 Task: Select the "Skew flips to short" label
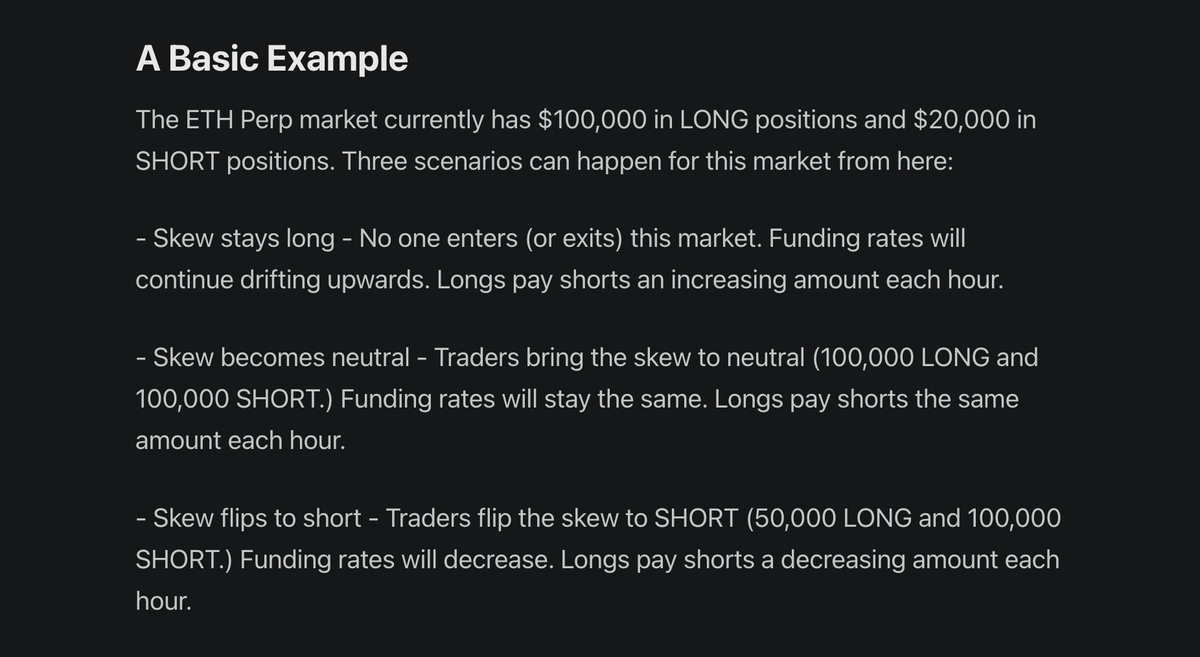pos(257,519)
